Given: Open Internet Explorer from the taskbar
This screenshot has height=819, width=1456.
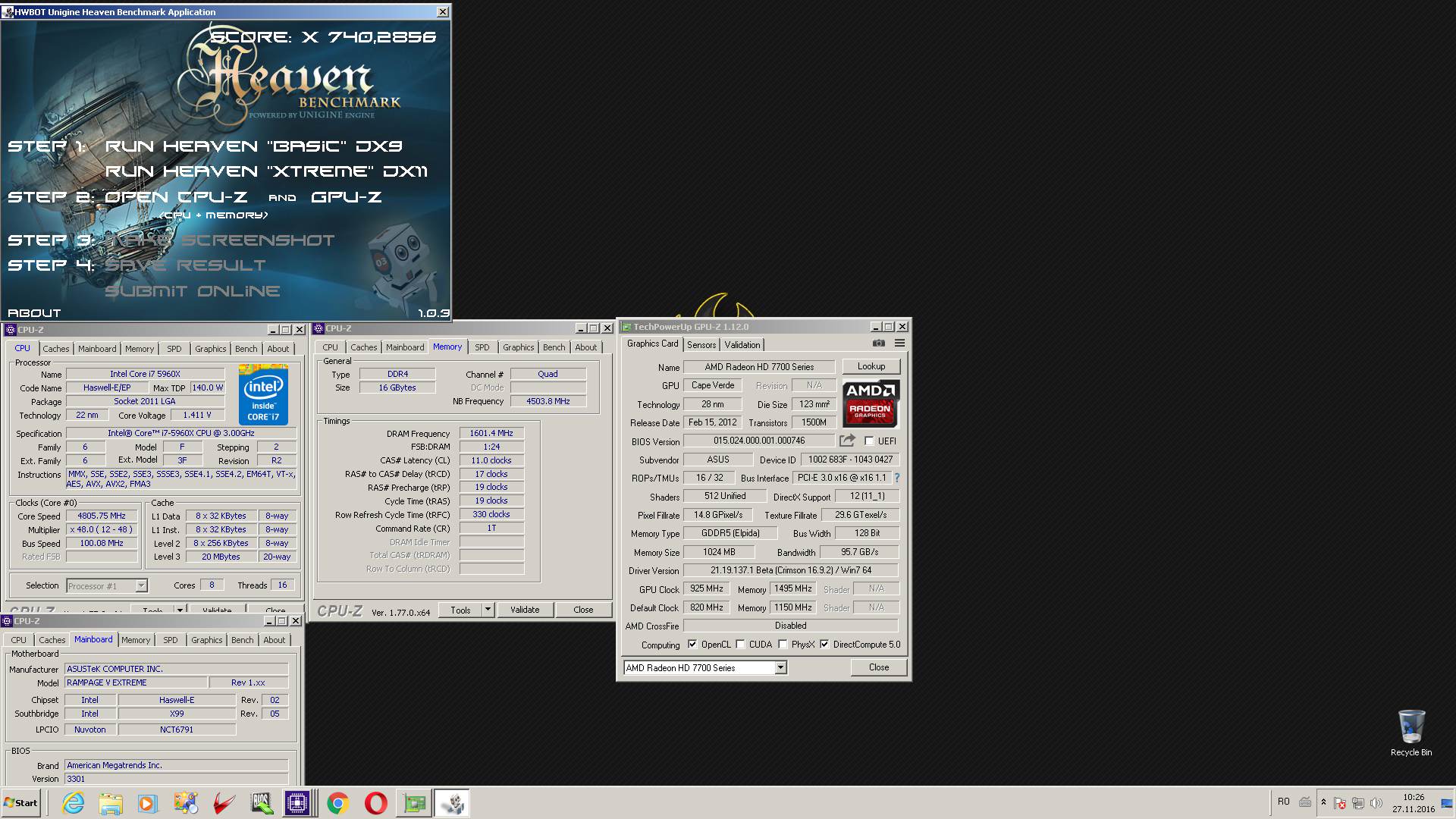Looking at the screenshot, I should coord(74,803).
